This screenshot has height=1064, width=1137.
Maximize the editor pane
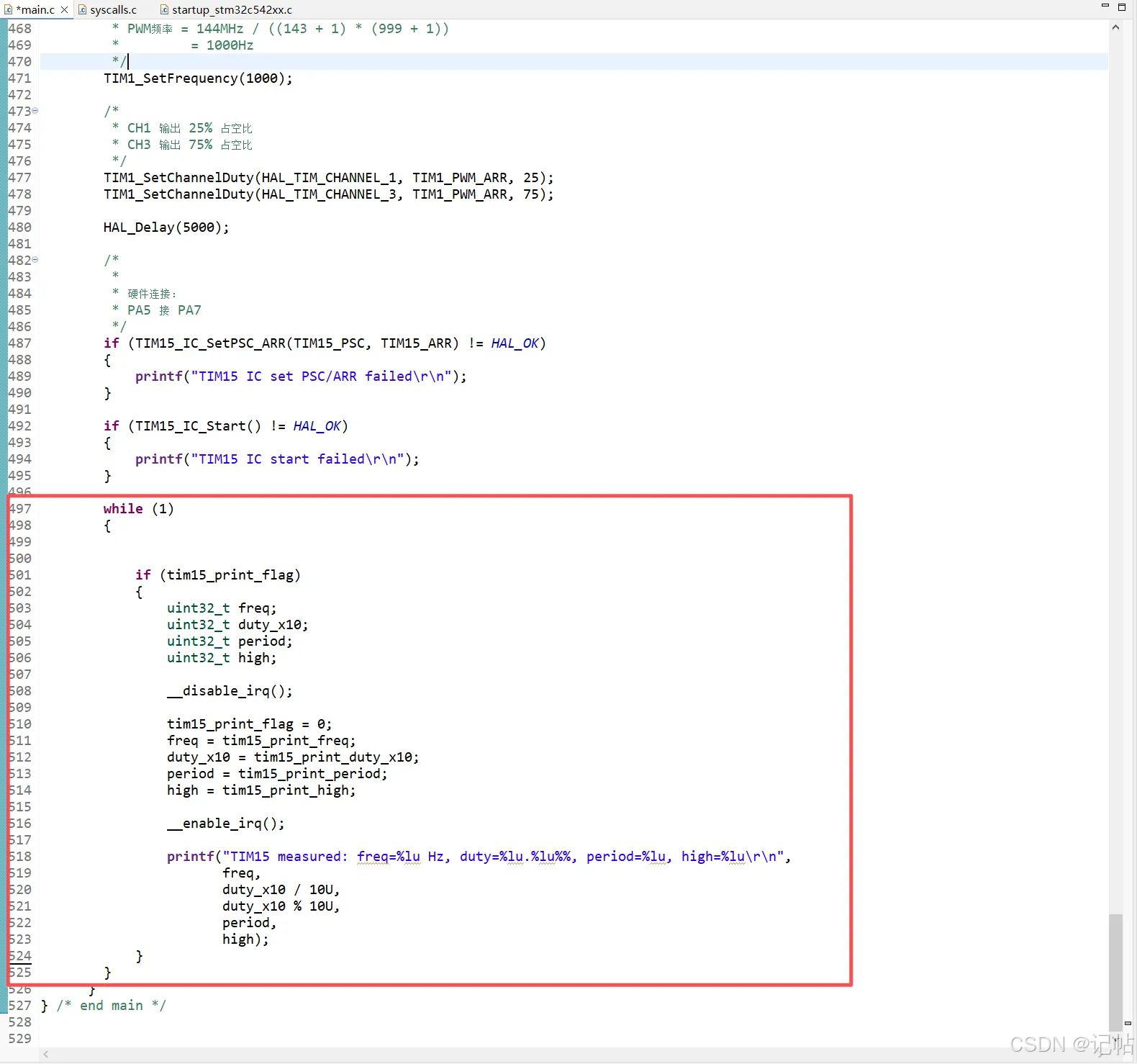click(x=1122, y=6)
